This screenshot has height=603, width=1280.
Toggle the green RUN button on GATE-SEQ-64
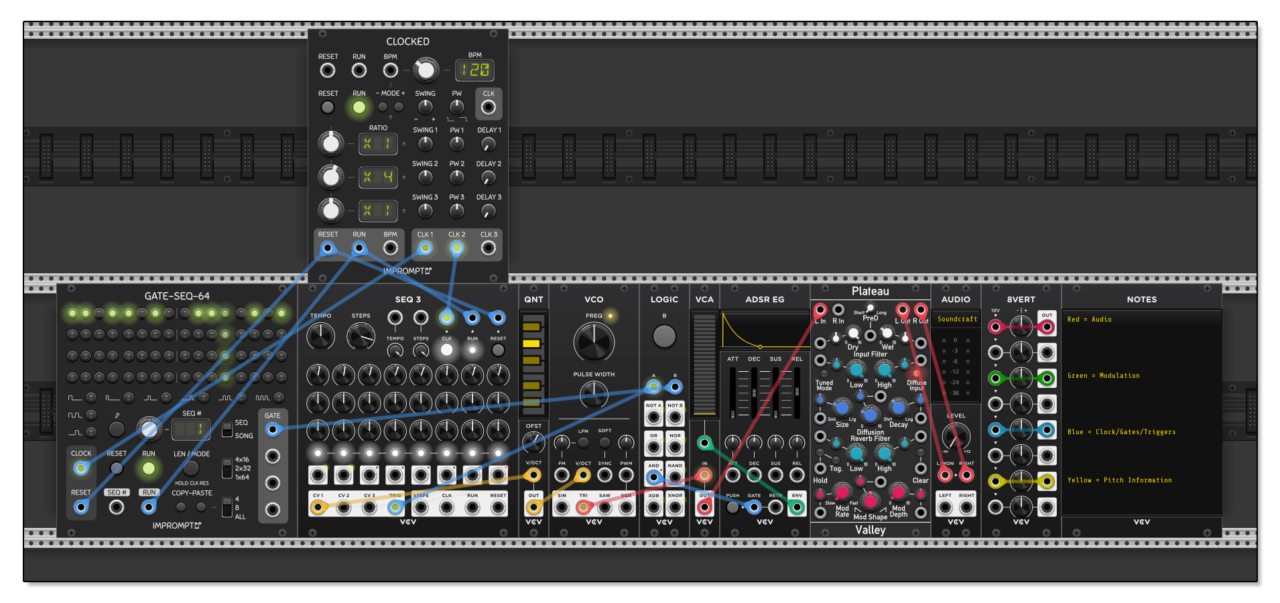click(149, 467)
